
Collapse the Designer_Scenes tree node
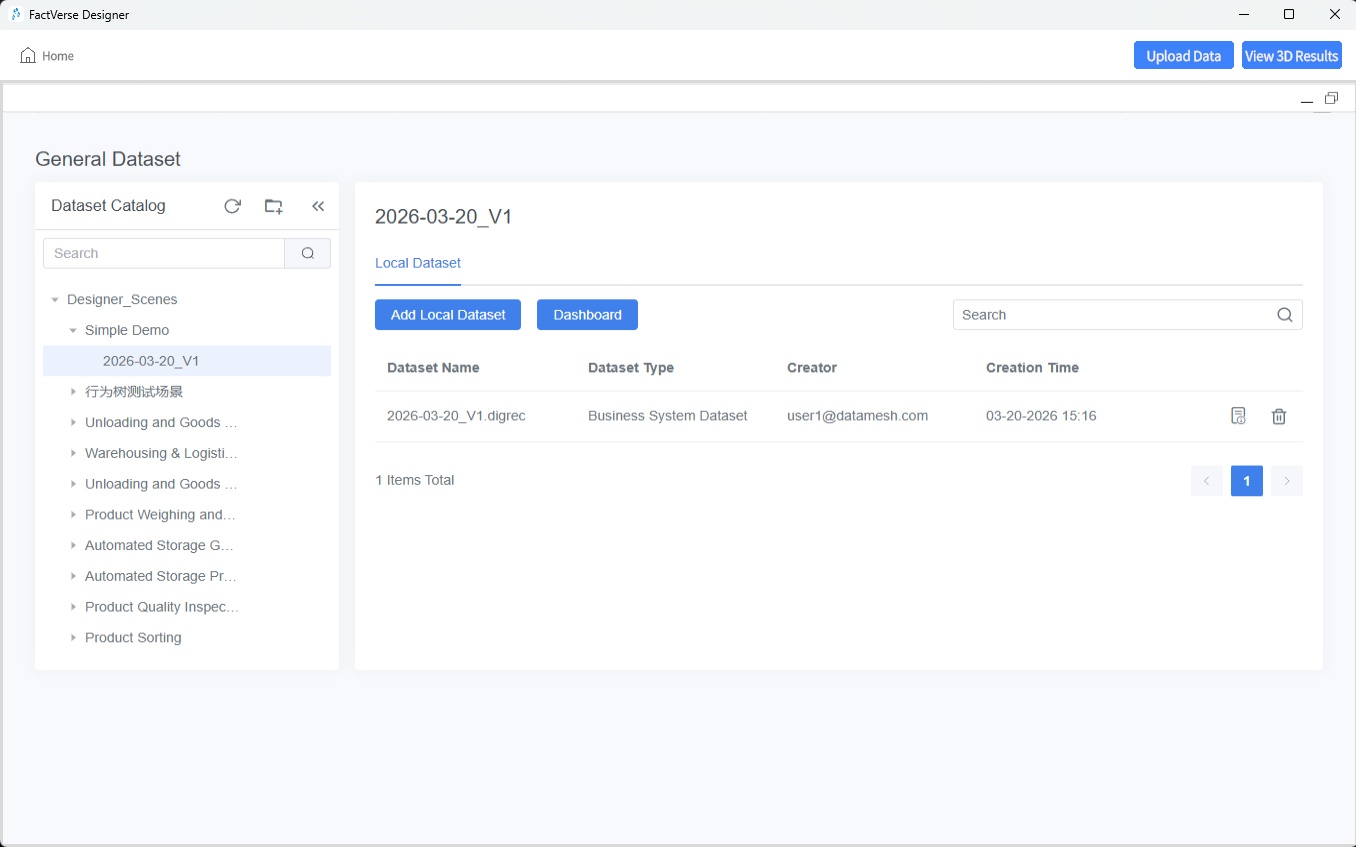[x=55, y=300]
